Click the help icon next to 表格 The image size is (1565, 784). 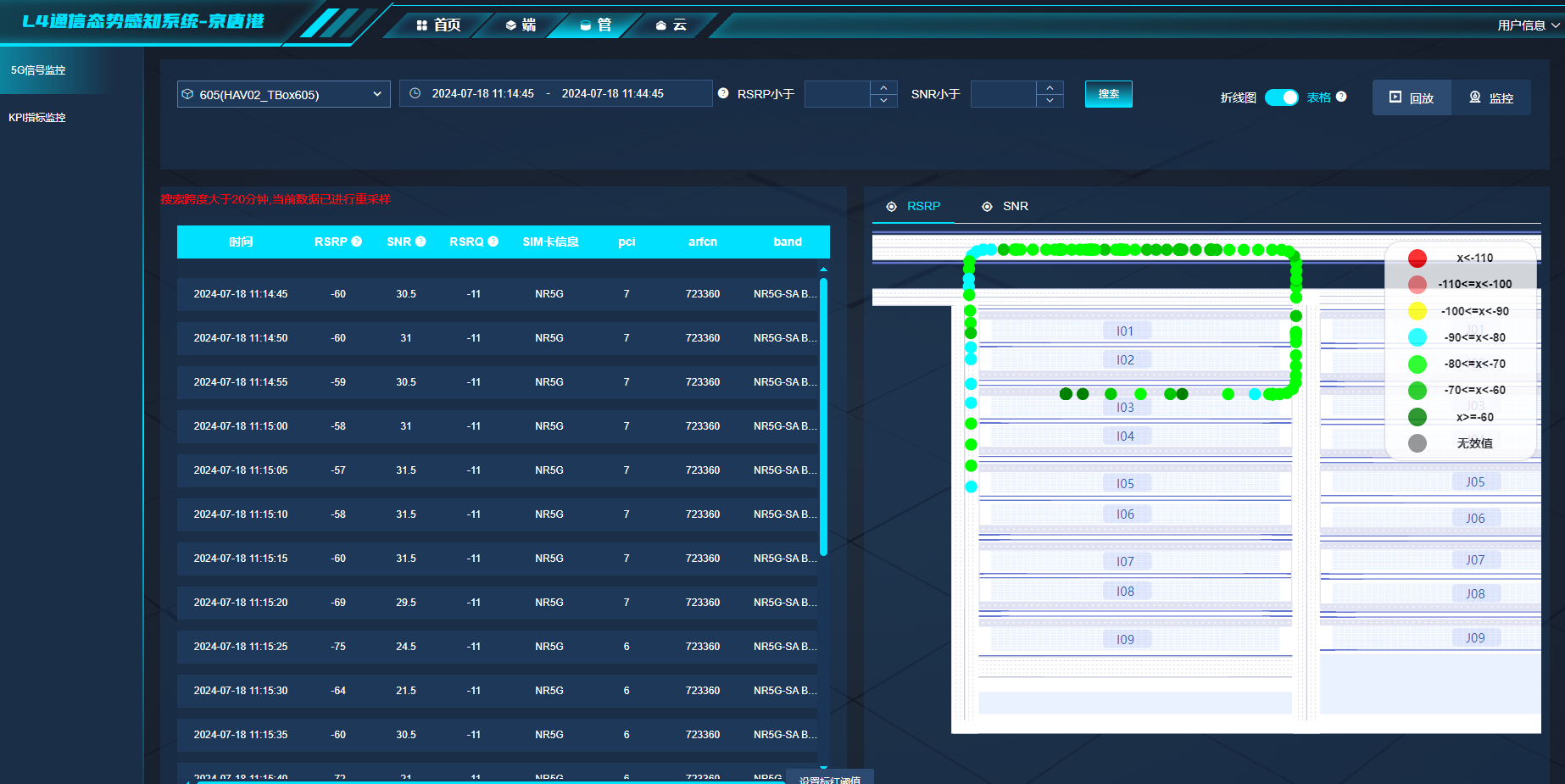(1341, 97)
